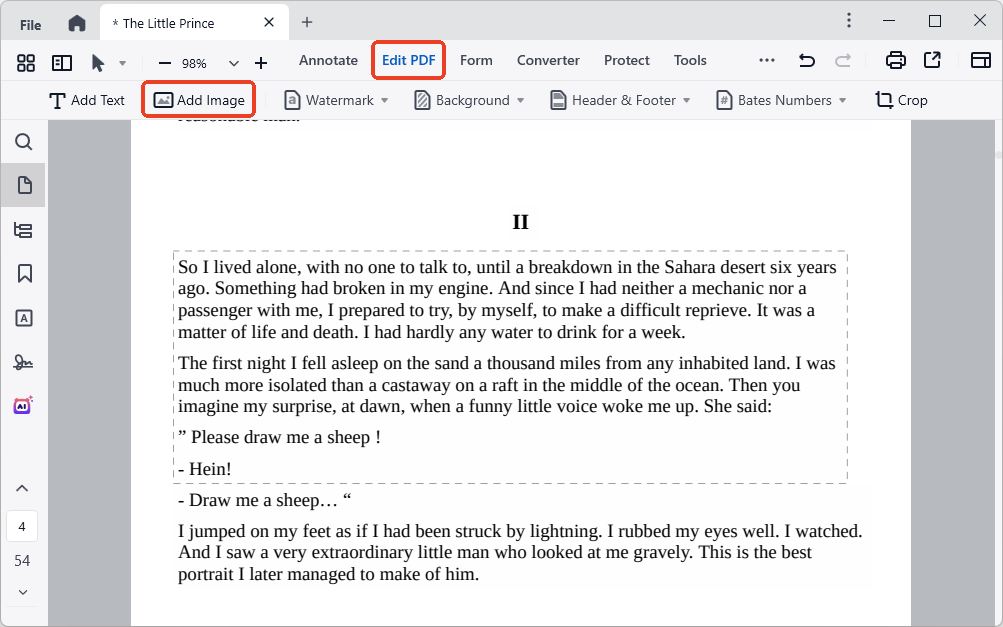The width and height of the screenshot is (1003, 627).
Task: Go to the Home tab icon
Action: tap(77, 23)
